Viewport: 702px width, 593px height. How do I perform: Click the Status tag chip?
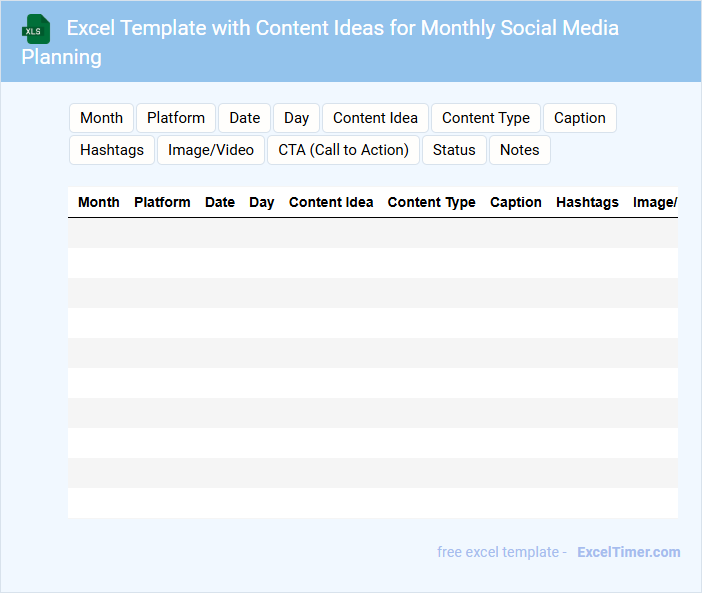(x=454, y=150)
